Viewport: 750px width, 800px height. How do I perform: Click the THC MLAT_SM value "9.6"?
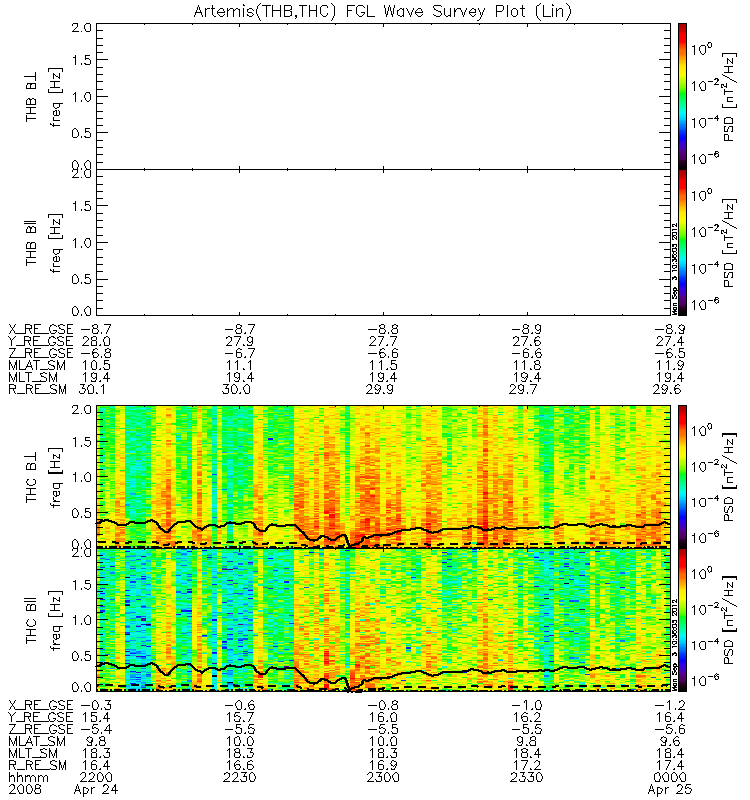(x=670, y=741)
